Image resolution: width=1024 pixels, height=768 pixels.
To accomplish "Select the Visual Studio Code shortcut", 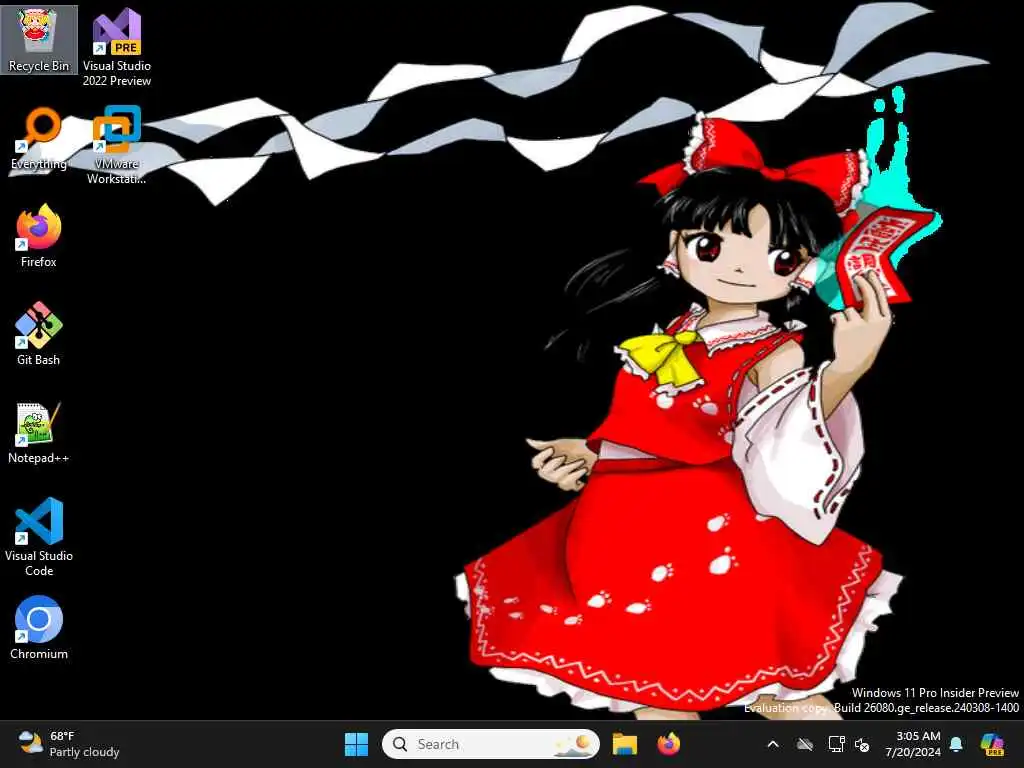I will tap(39, 537).
